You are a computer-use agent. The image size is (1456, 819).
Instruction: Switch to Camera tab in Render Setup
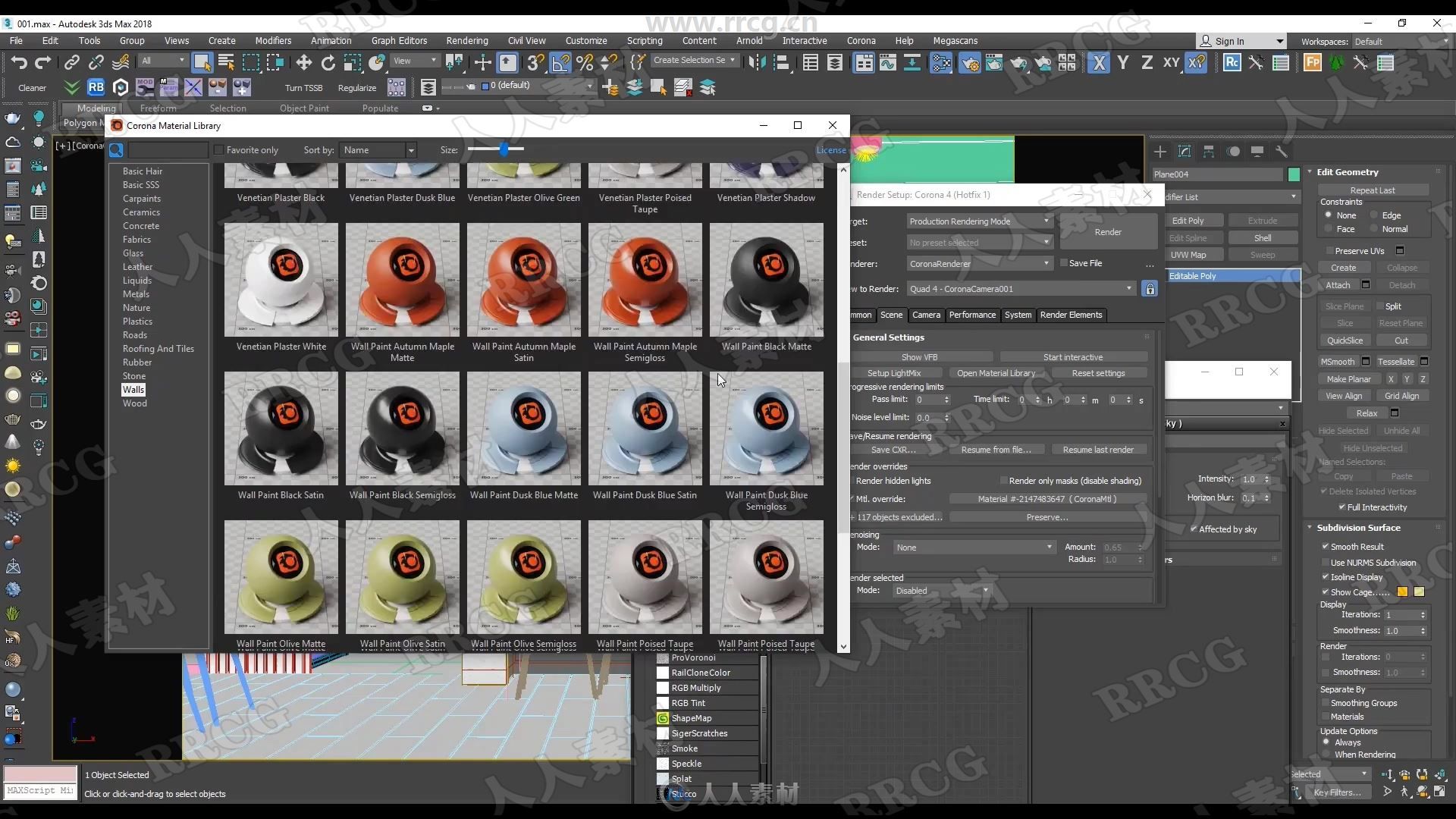tap(926, 315)
